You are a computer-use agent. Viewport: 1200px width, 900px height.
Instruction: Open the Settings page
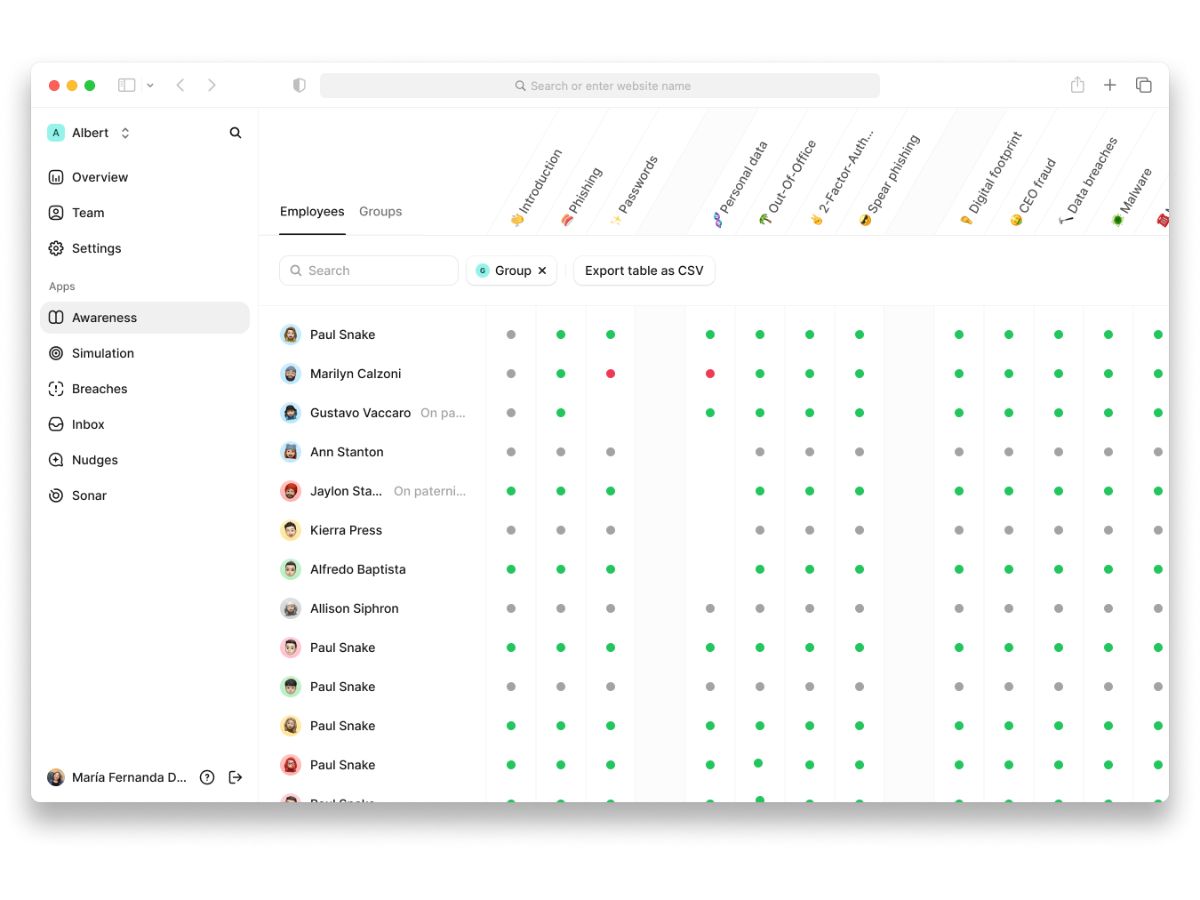tap(144, 248)
